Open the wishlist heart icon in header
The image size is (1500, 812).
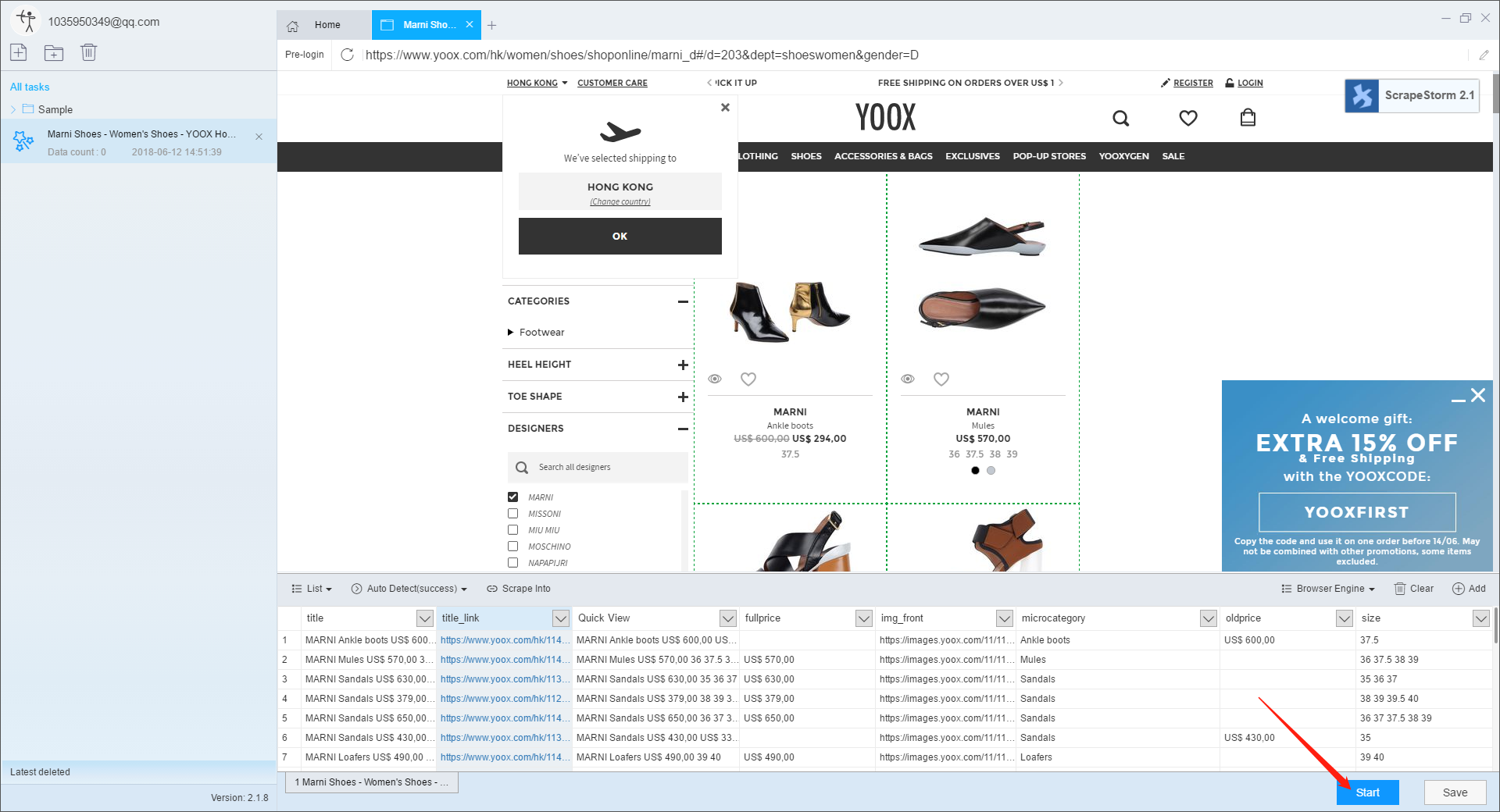tap(1188, 118)
